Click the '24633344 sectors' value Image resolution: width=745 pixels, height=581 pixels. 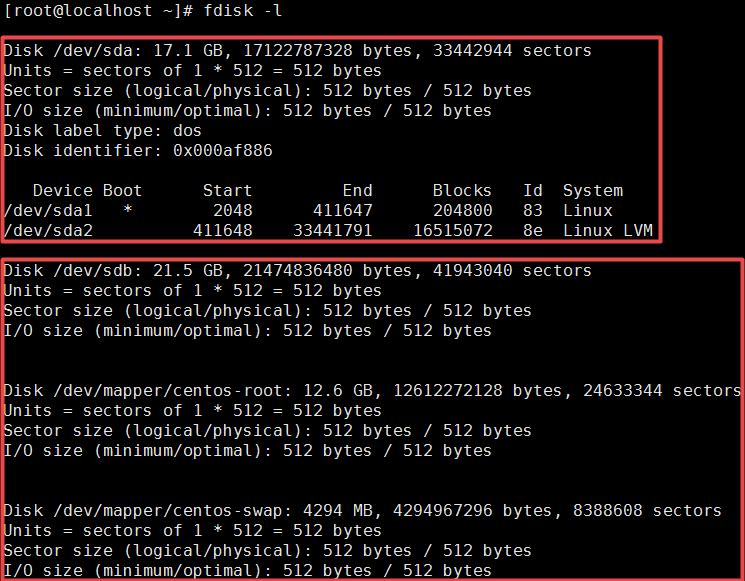(x=662, y=391)
